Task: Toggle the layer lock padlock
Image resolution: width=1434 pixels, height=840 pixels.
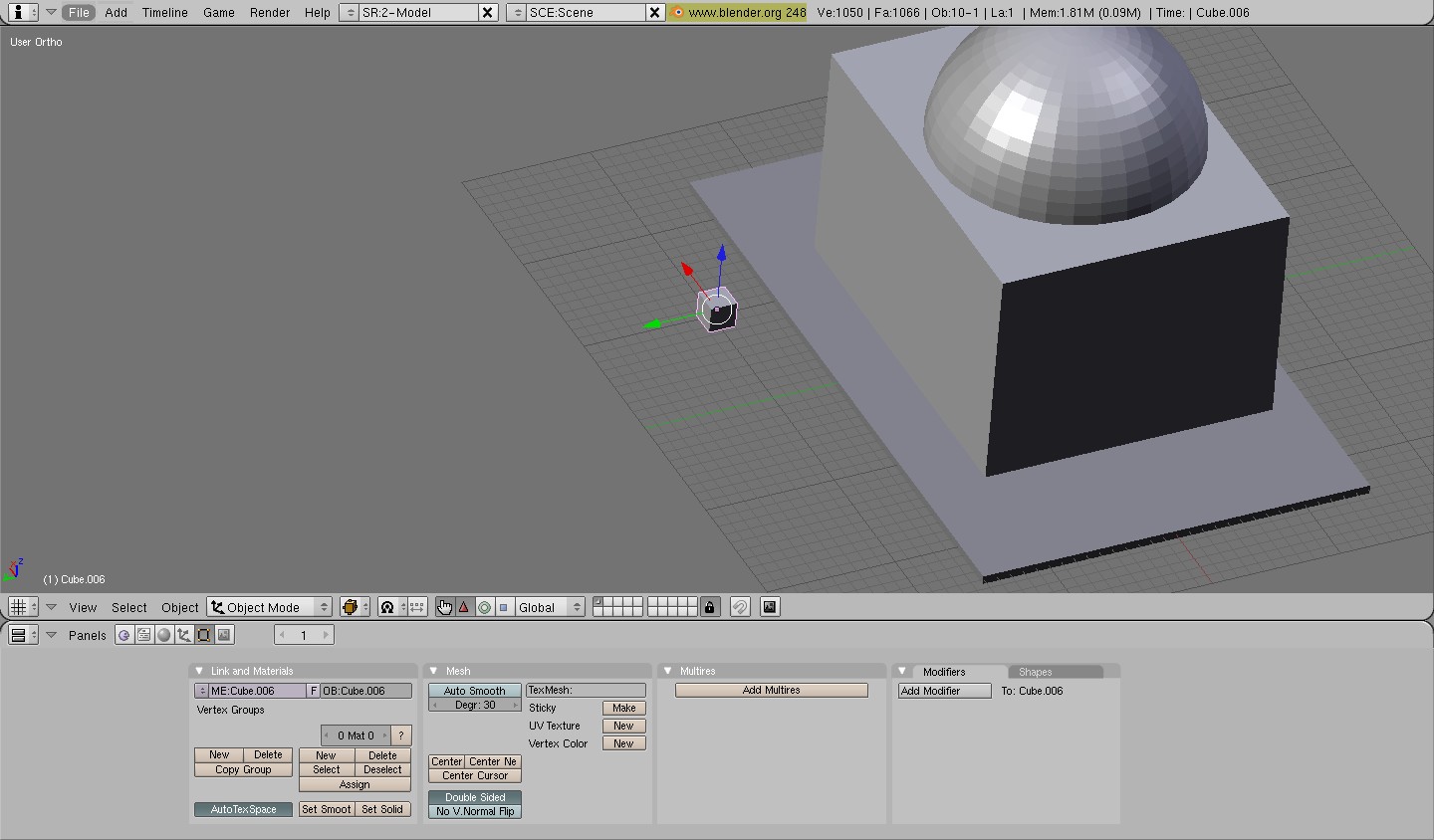Action: [709, 607]
